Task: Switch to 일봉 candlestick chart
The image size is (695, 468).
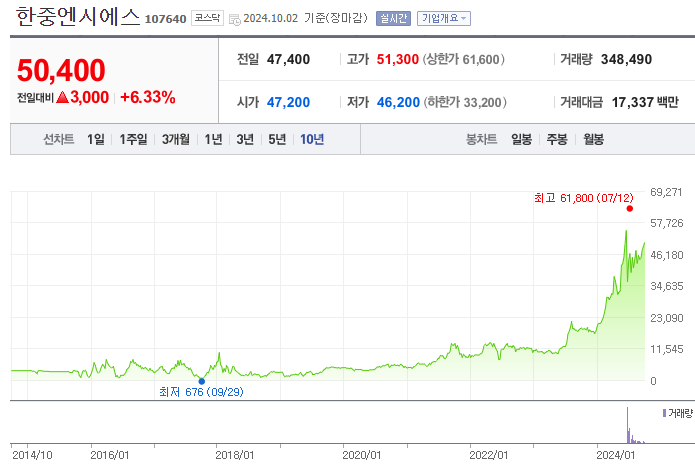Action: tap(521, 140)
